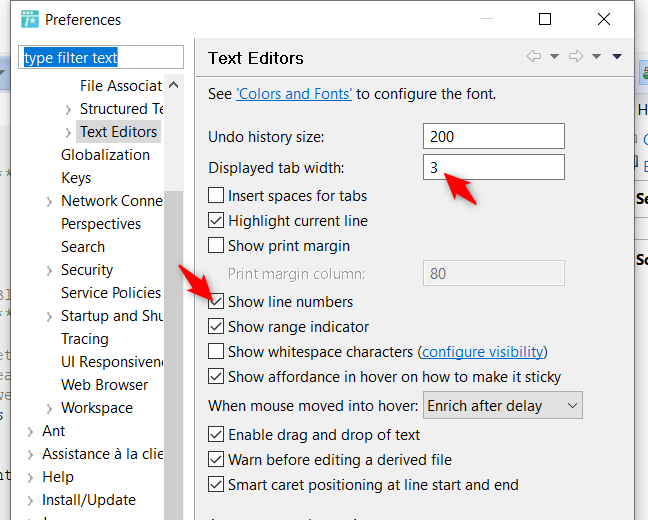Select File Associations in the tree
This screenshot has width=648, height=520.
tap(121, 86)
